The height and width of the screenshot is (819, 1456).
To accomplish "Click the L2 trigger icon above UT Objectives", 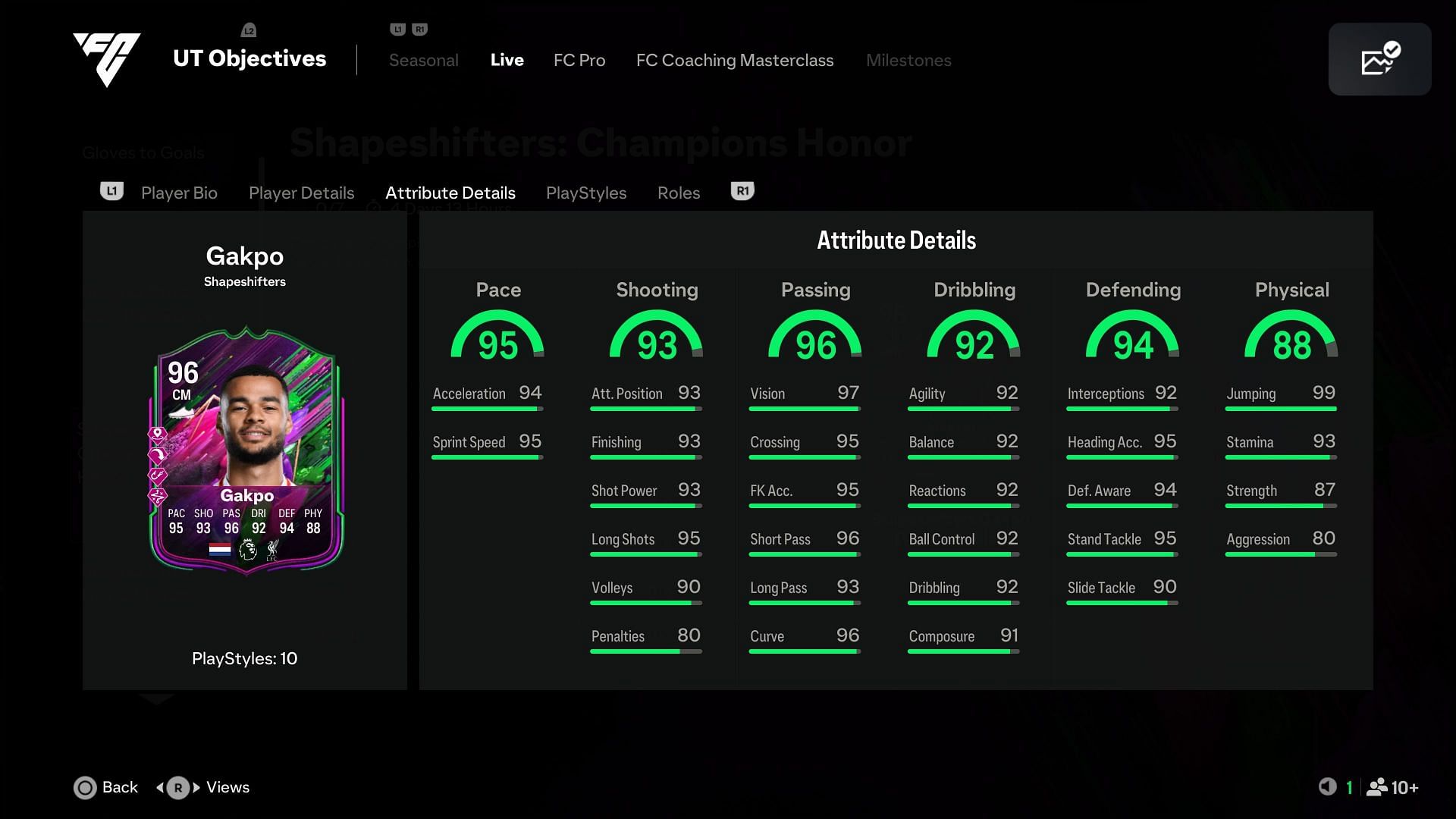I will point(249,30).
